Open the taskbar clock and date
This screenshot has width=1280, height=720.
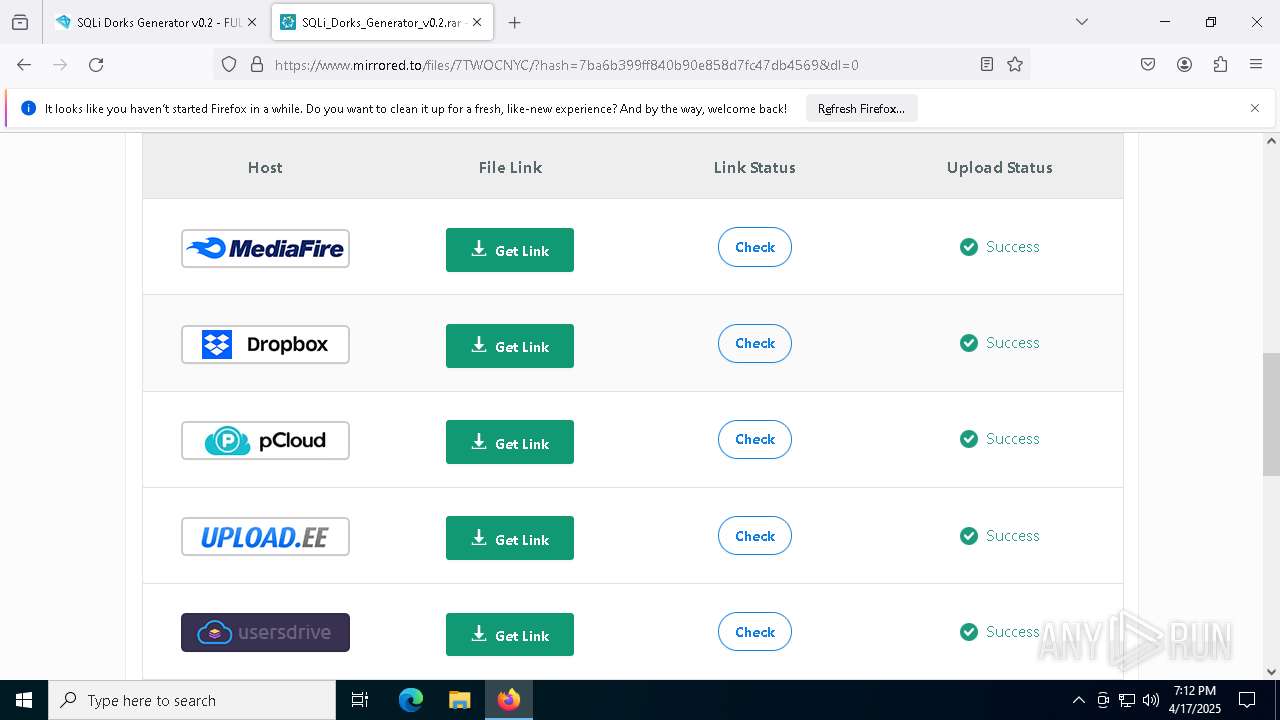coord(1195,700)
